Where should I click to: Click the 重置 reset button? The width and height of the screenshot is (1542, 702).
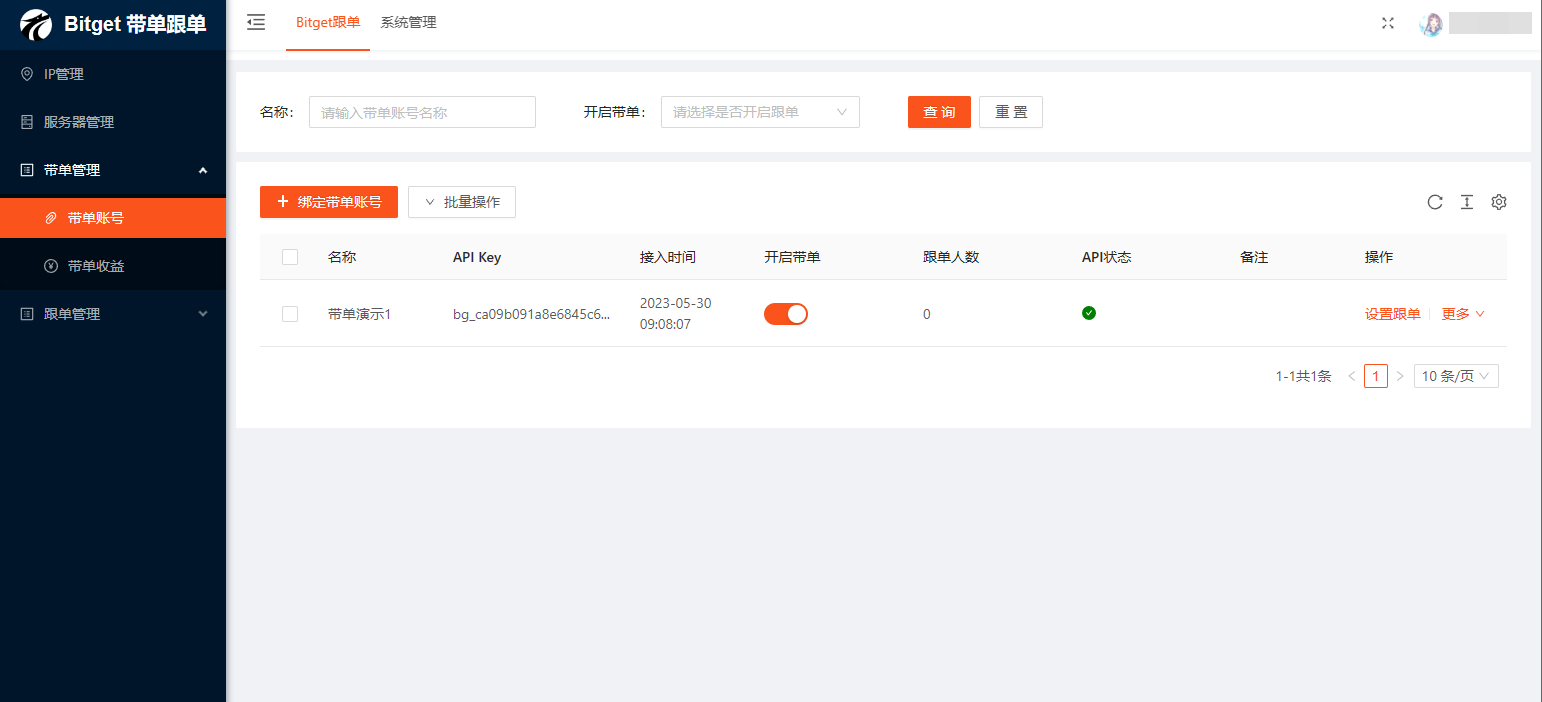click(1011, 112)
